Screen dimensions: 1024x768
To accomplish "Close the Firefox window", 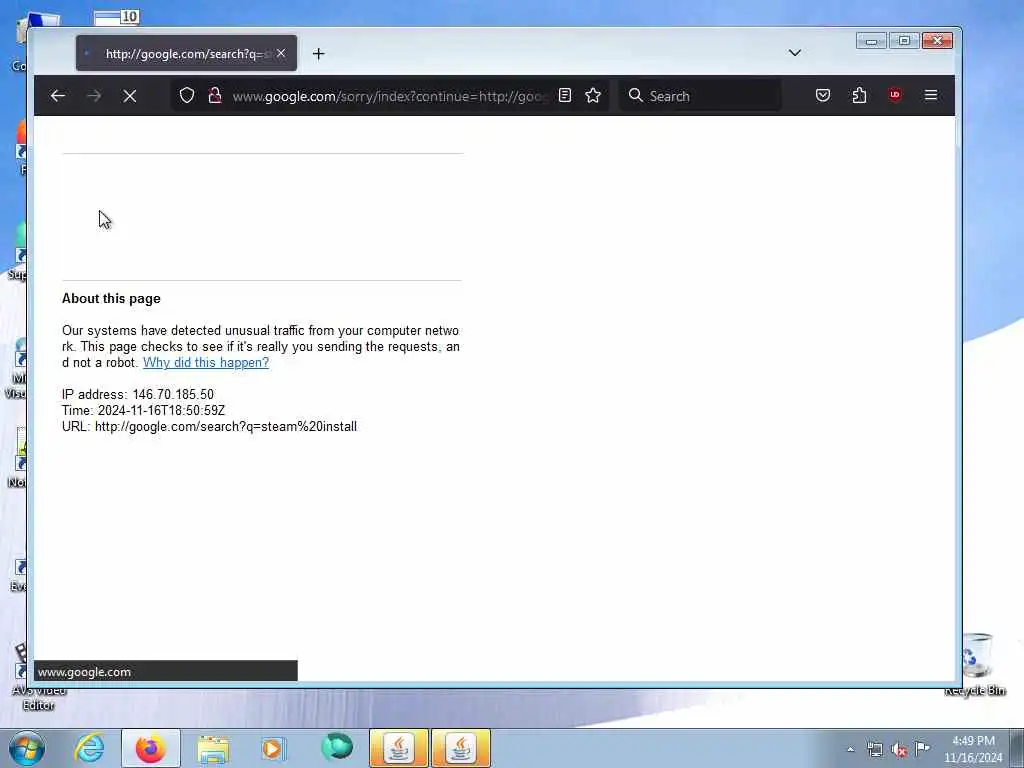I will click(937, 40).
